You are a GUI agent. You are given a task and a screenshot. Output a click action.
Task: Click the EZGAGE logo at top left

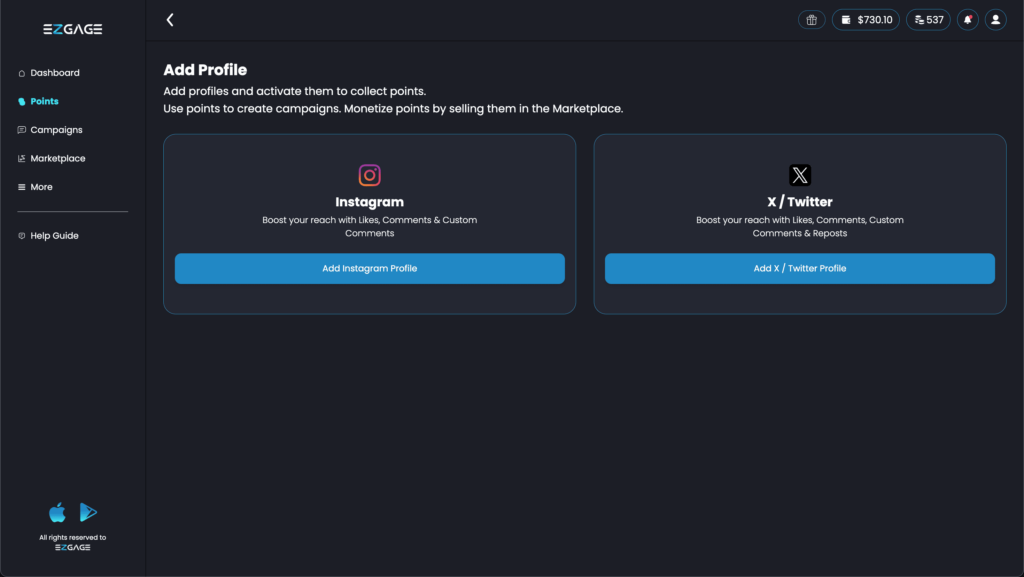point(73,30)
